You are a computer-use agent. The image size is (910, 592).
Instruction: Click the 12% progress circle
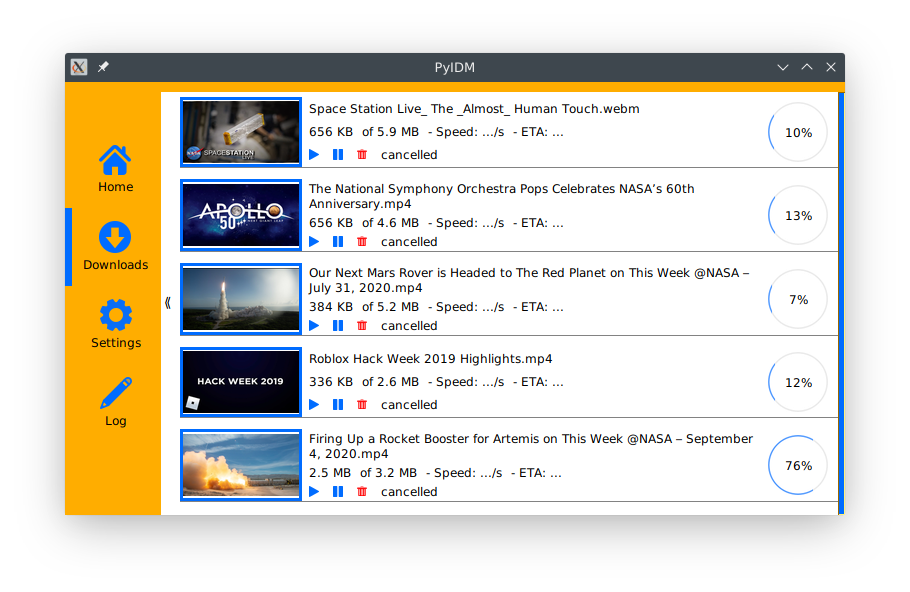[x=798, y=382]
